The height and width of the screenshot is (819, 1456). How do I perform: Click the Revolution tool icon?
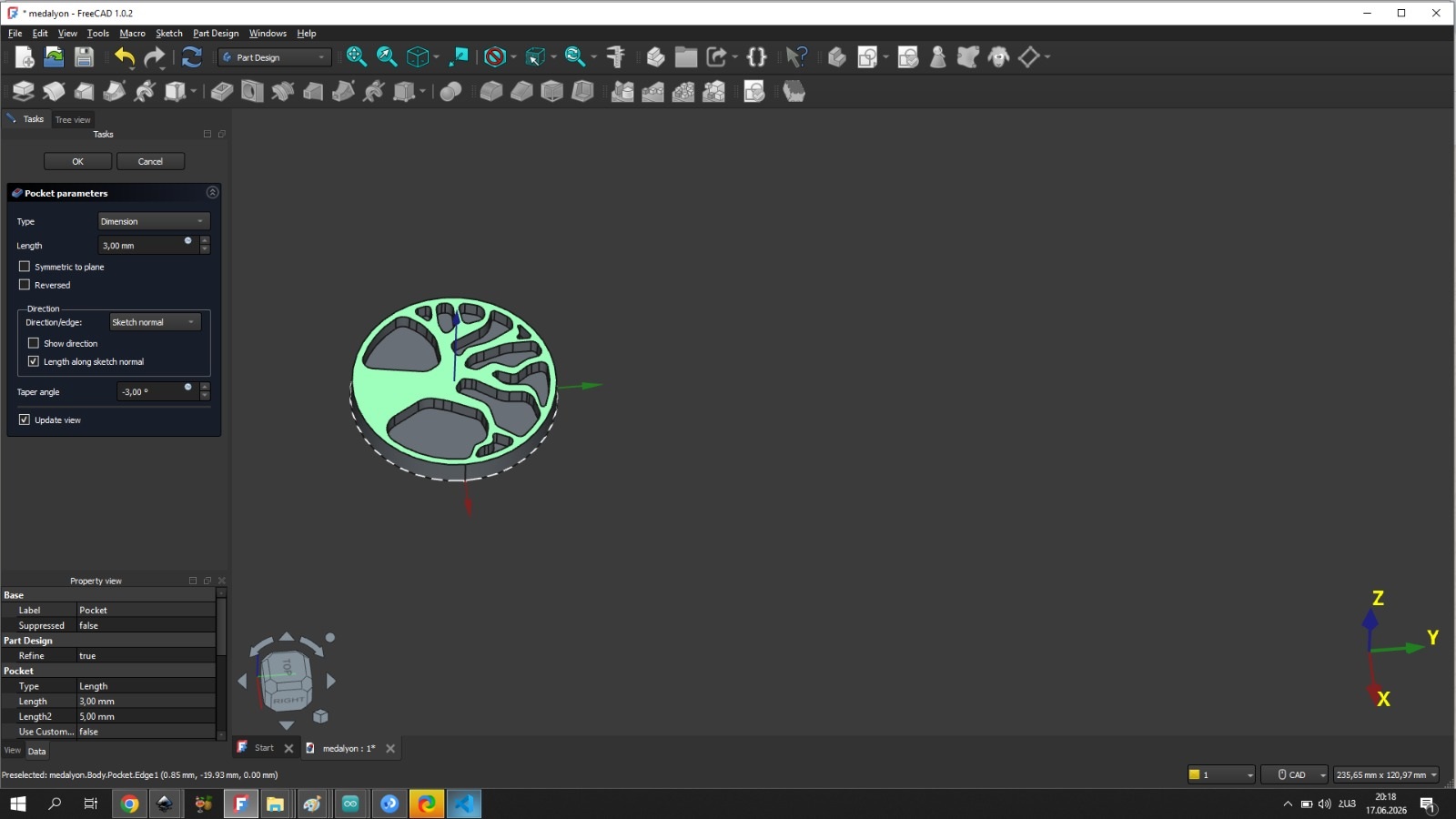pos(54,91)
